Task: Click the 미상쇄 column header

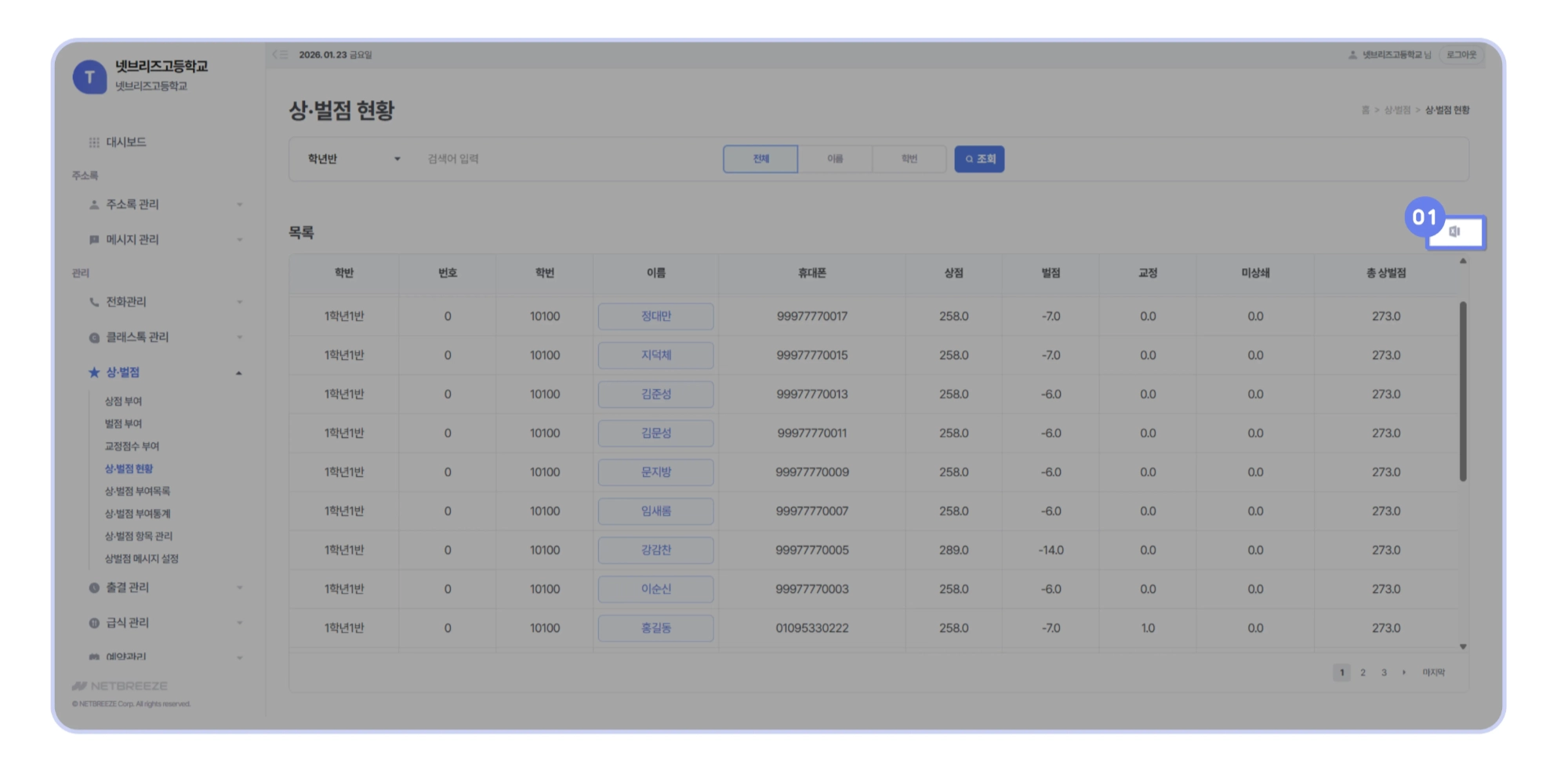Action: click(x=1255, y=273)
